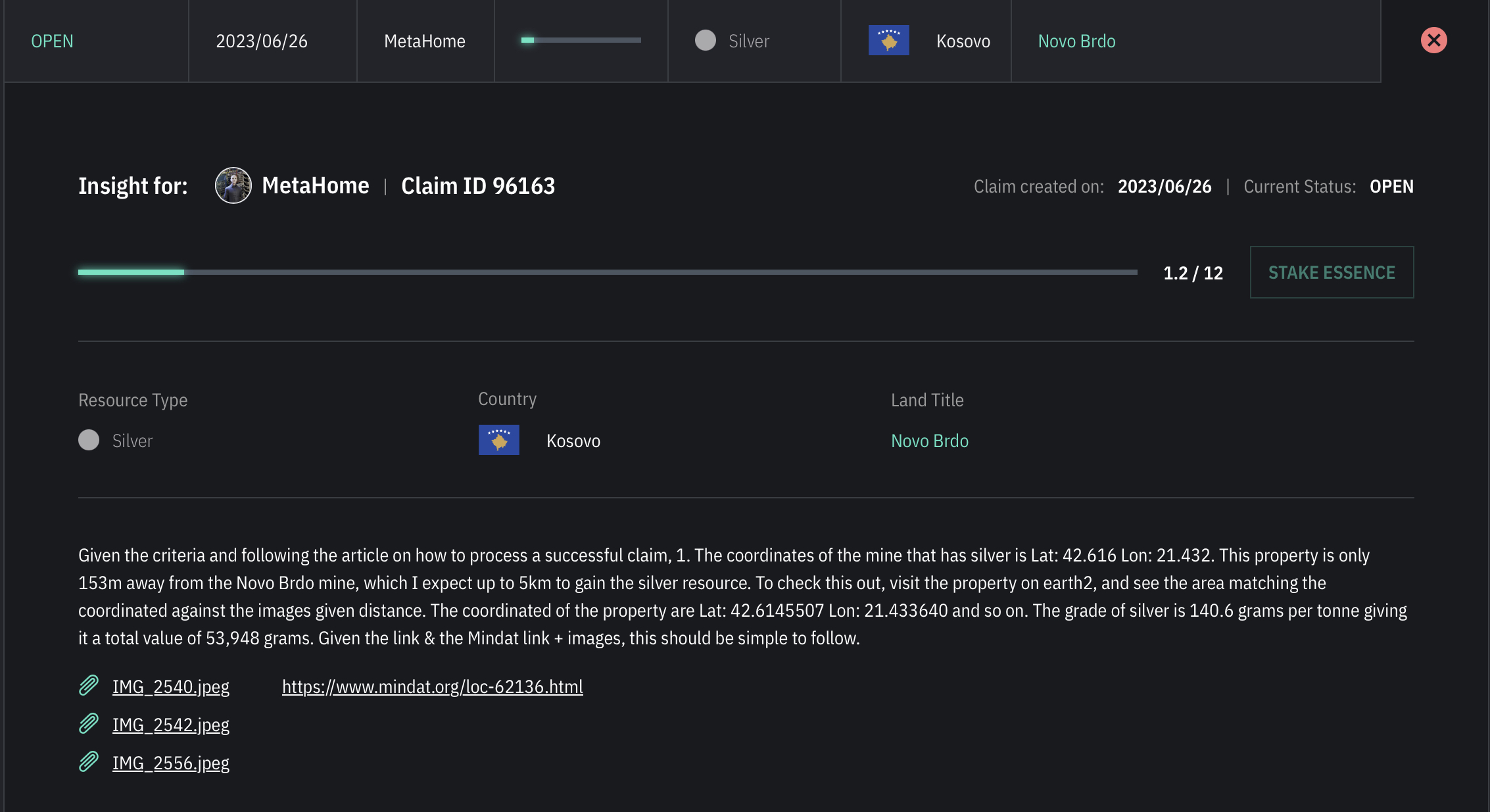The image size is (1490, 812).
Task: Click the Insight for: heading
Action: [x=133, y=186]
